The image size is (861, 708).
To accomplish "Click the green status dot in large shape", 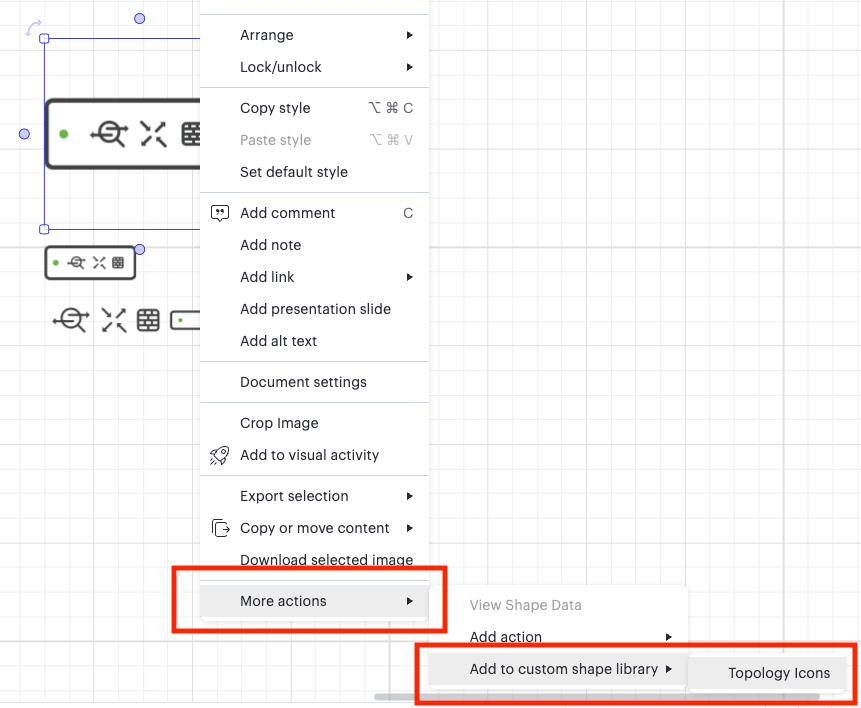I will pyautogui.click(x=64, y=134).
